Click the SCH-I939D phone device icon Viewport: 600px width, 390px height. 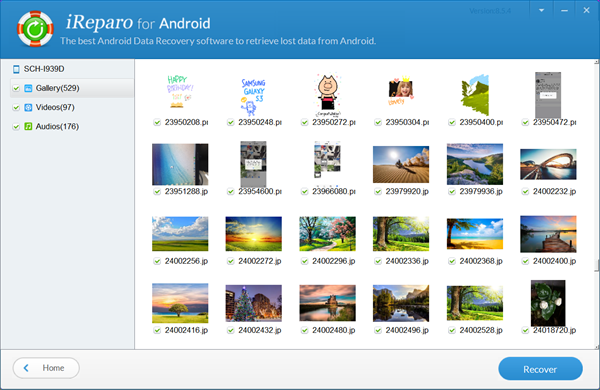coord(16,69)
